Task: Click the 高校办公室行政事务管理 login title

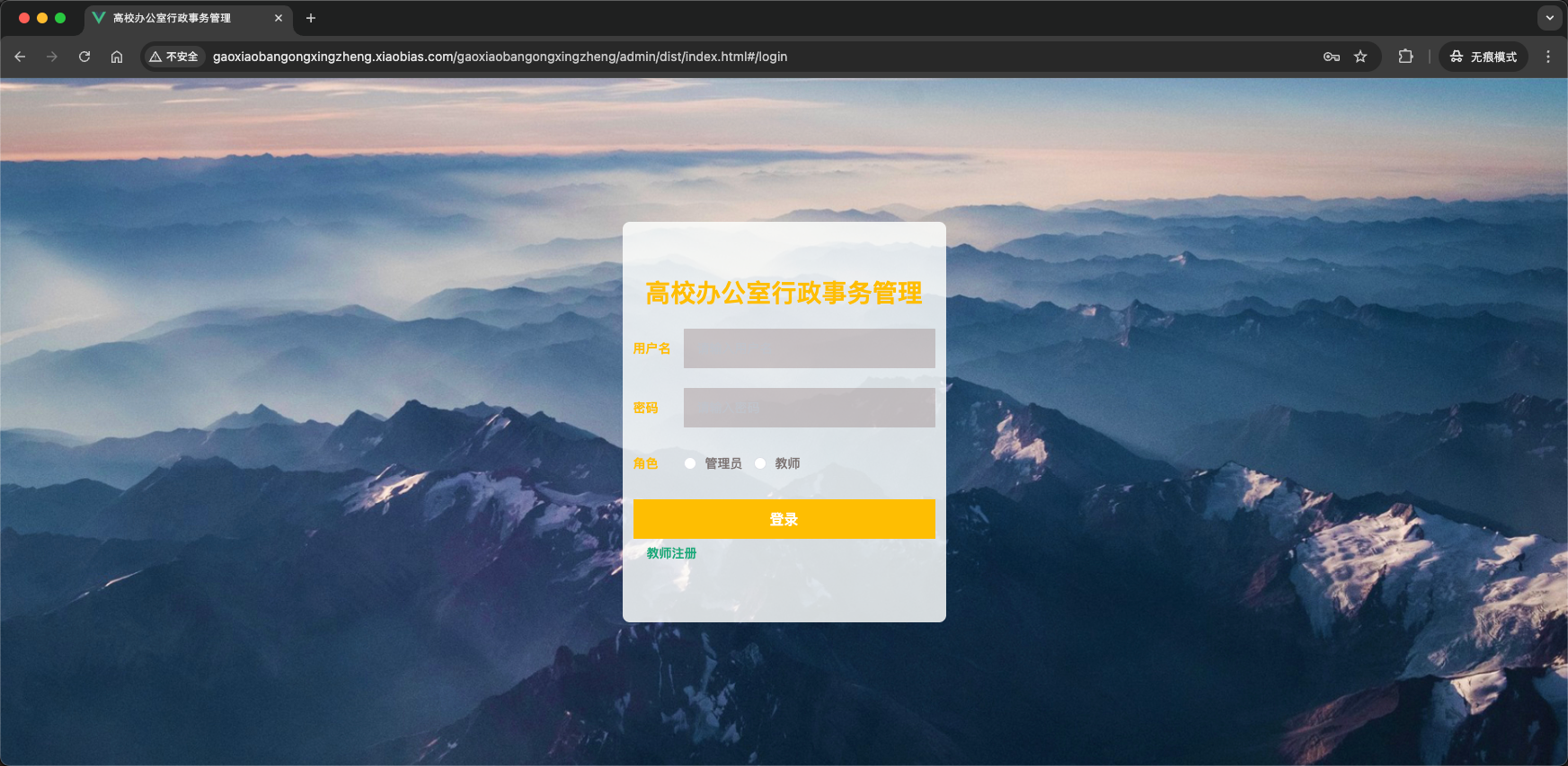Action: point(784,293)
